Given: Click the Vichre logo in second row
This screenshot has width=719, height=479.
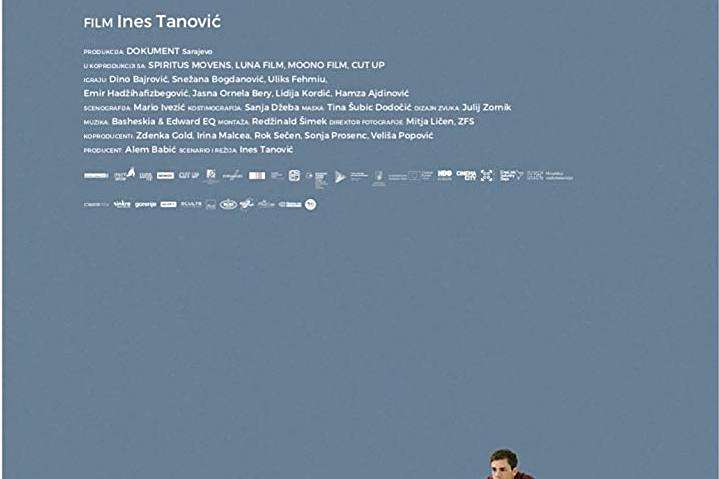Looking at the screenshot, I should 122,204.
